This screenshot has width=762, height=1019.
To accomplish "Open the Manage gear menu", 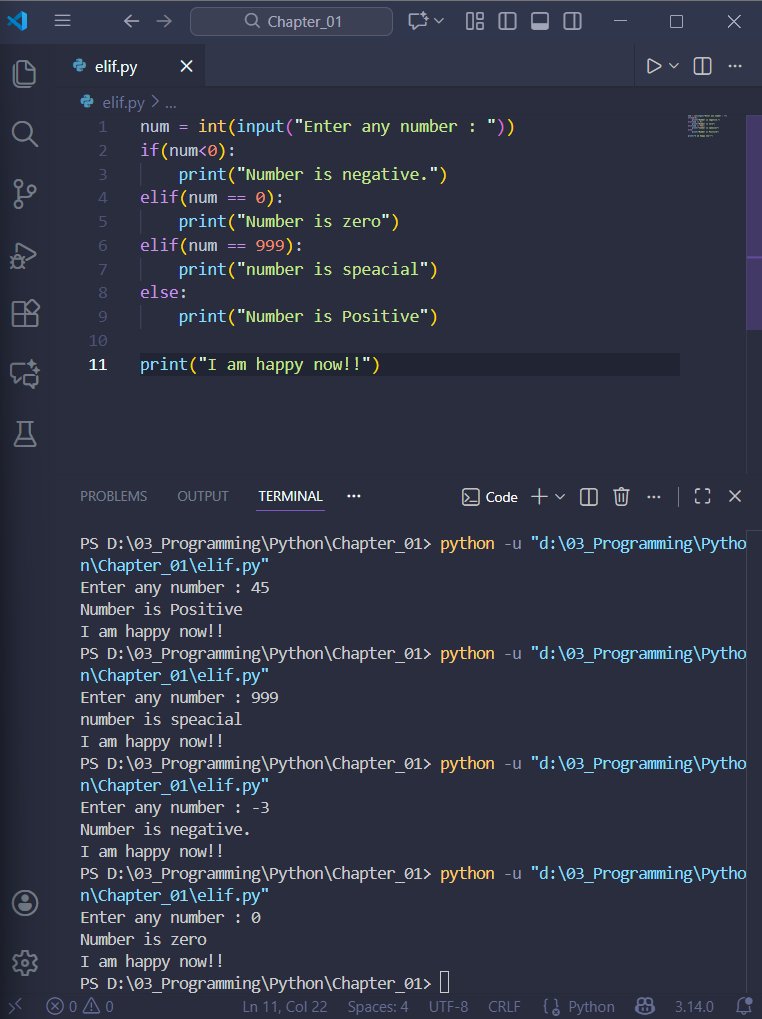I will point(25,962).
